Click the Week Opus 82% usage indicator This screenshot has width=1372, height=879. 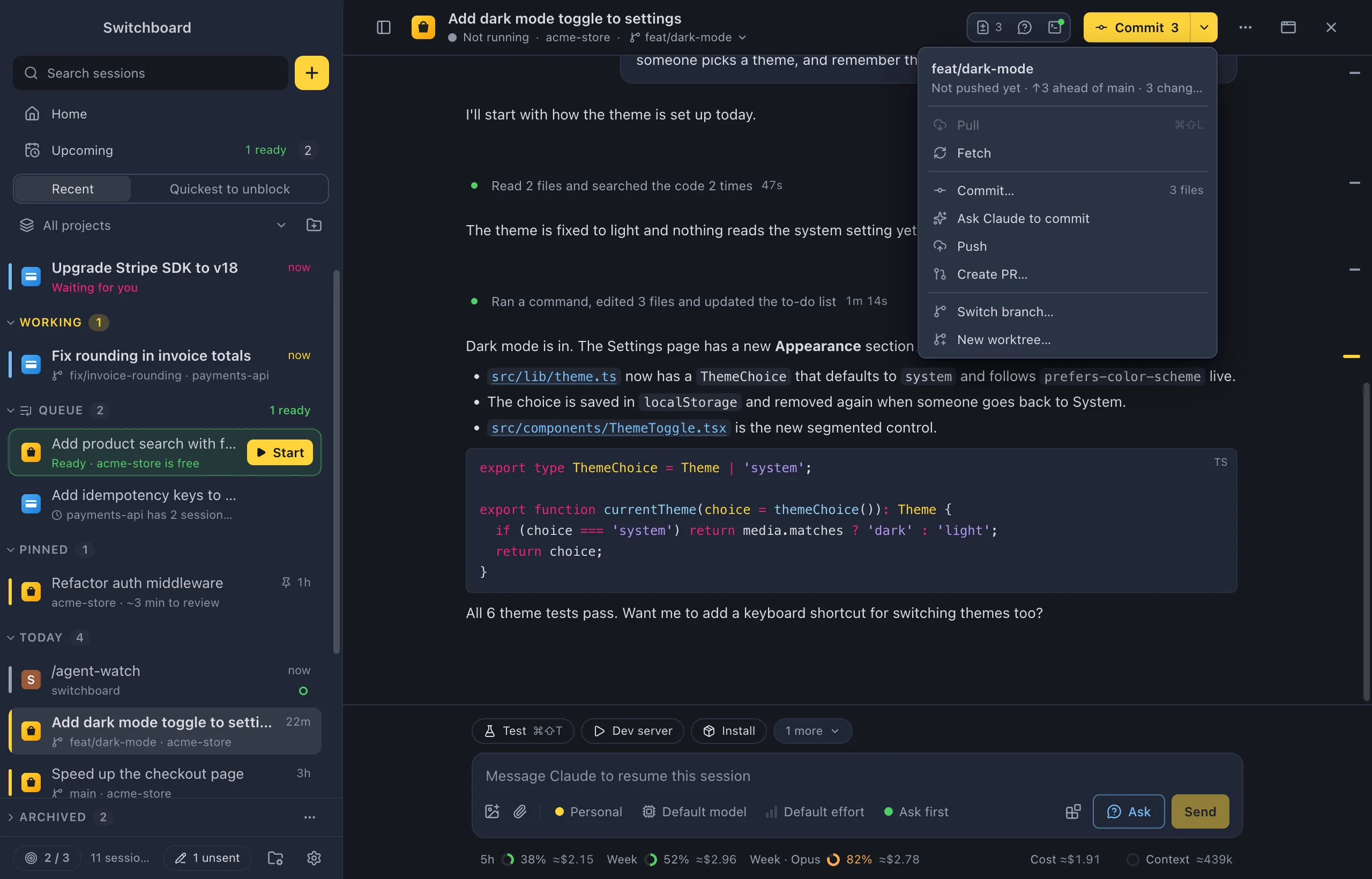834,859
